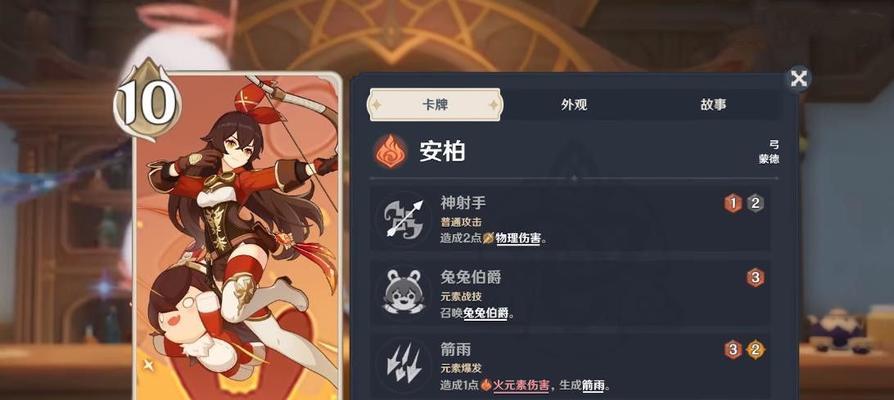Select the 神射手 bow skill icon
This screenshot has width=894, height=400.
[404, 218]
